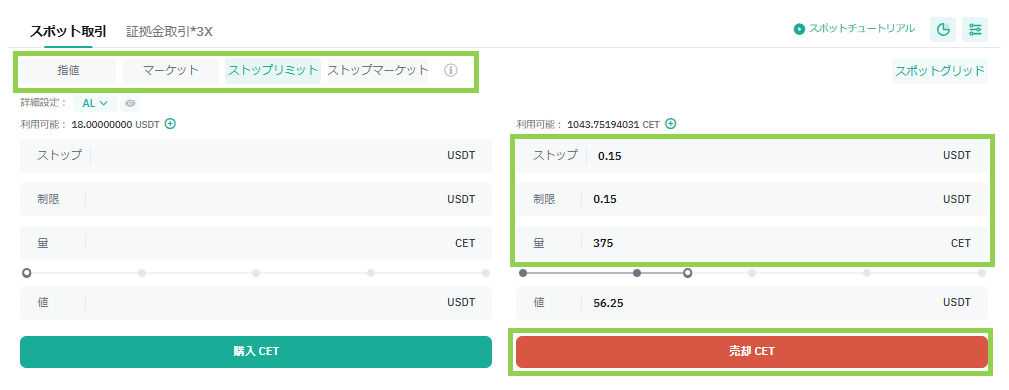Expand the AL advanced settings dropdown
The image size is (1009, 390).
point(95,103)
